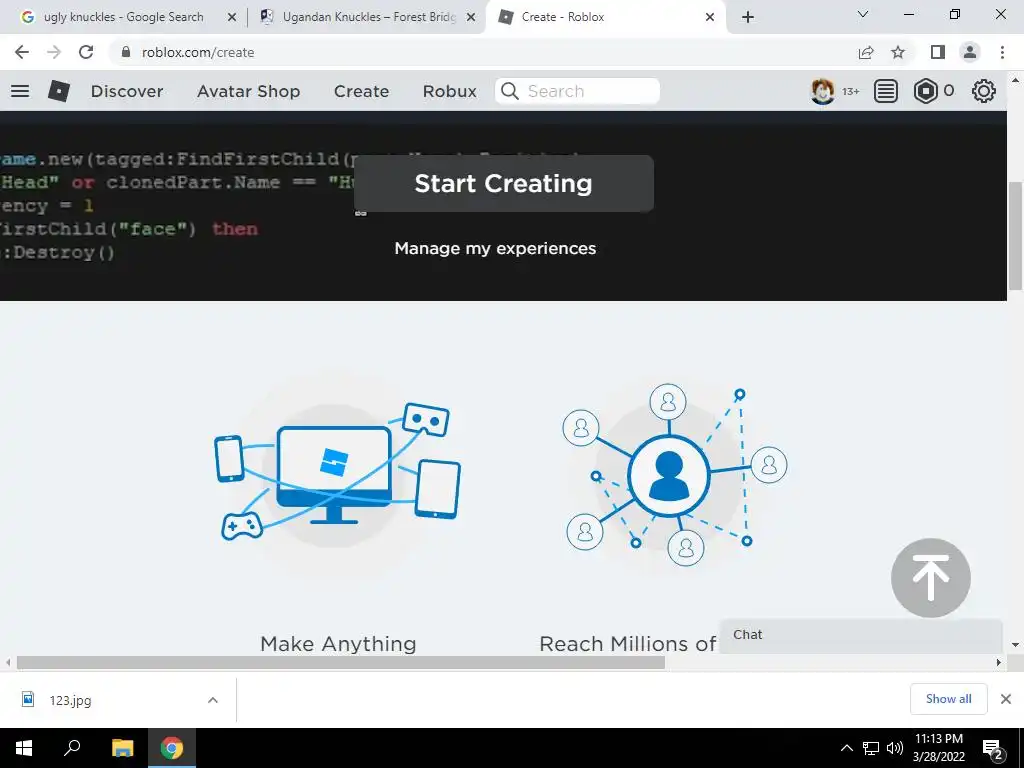Screen dimensions: 1024x768
Task: Close the Ugandan Knuckles tab
Action: (471, 17)
